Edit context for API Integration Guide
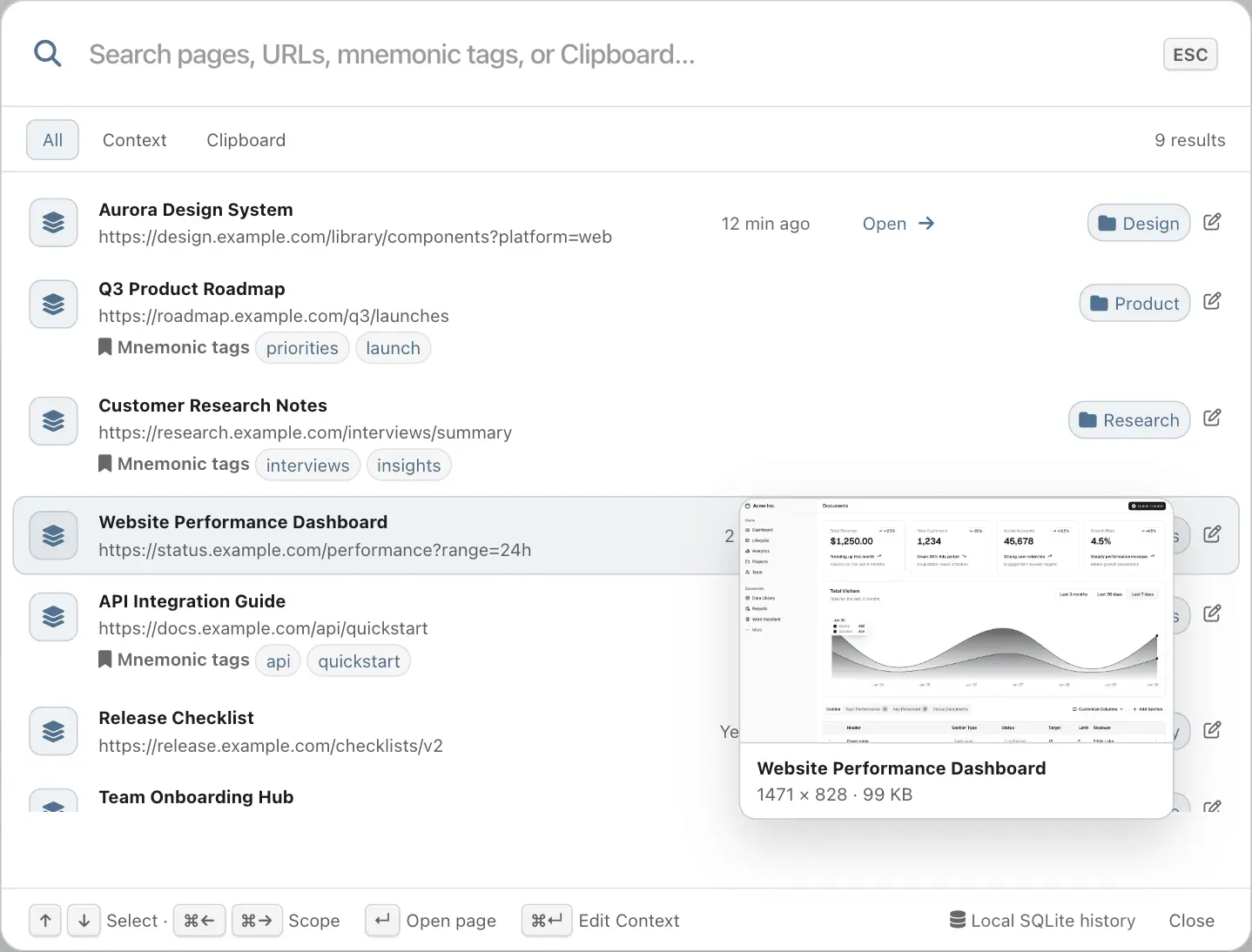 [x=1212, y=613]
